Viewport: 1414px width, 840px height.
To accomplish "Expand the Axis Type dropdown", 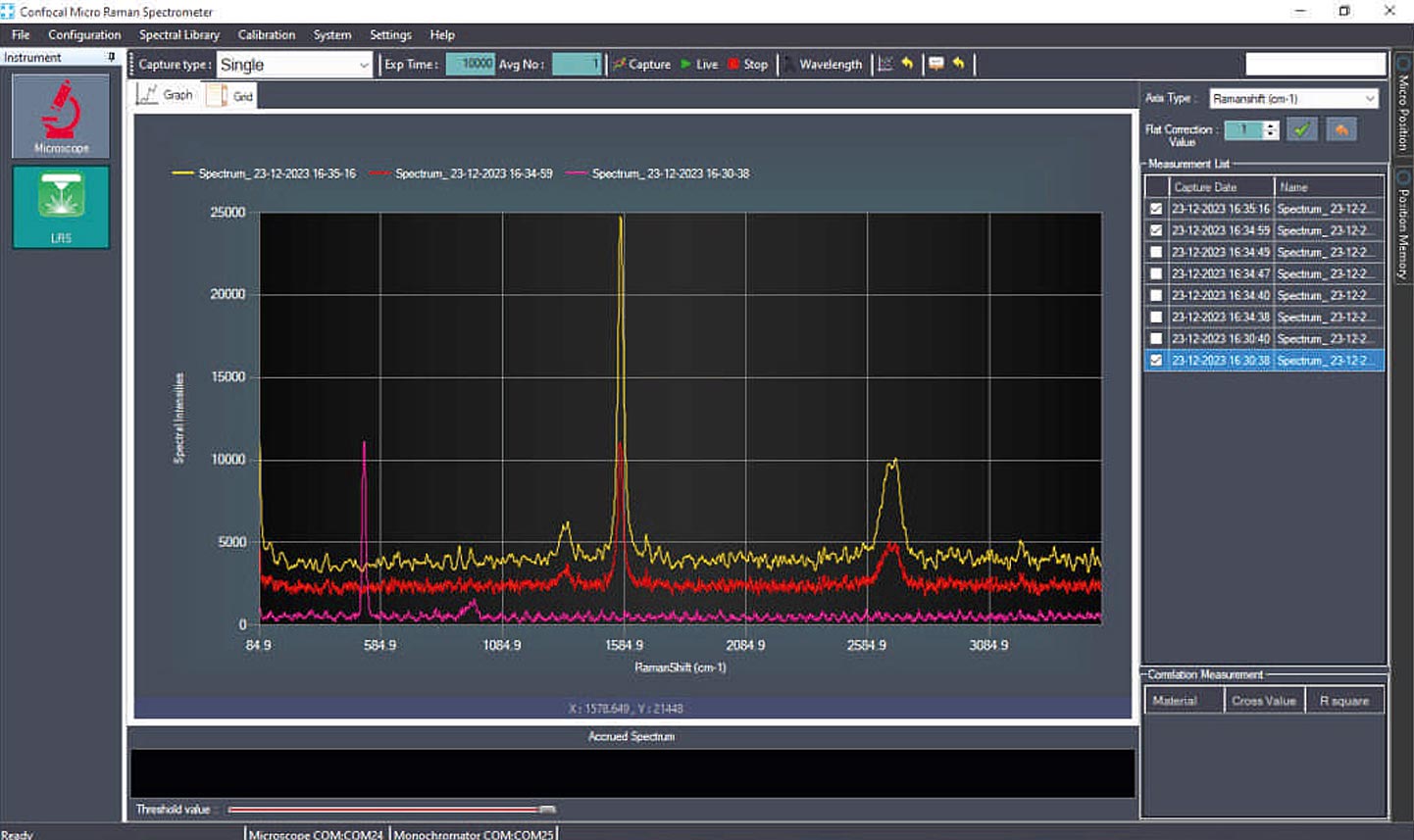I will (x=1293, y=99).
